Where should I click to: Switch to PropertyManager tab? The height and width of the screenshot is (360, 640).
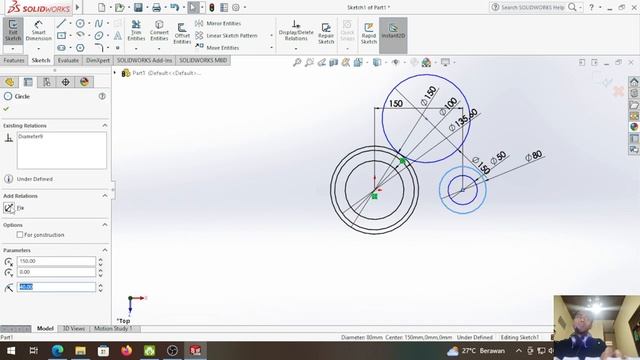click(x=28, y=82)
